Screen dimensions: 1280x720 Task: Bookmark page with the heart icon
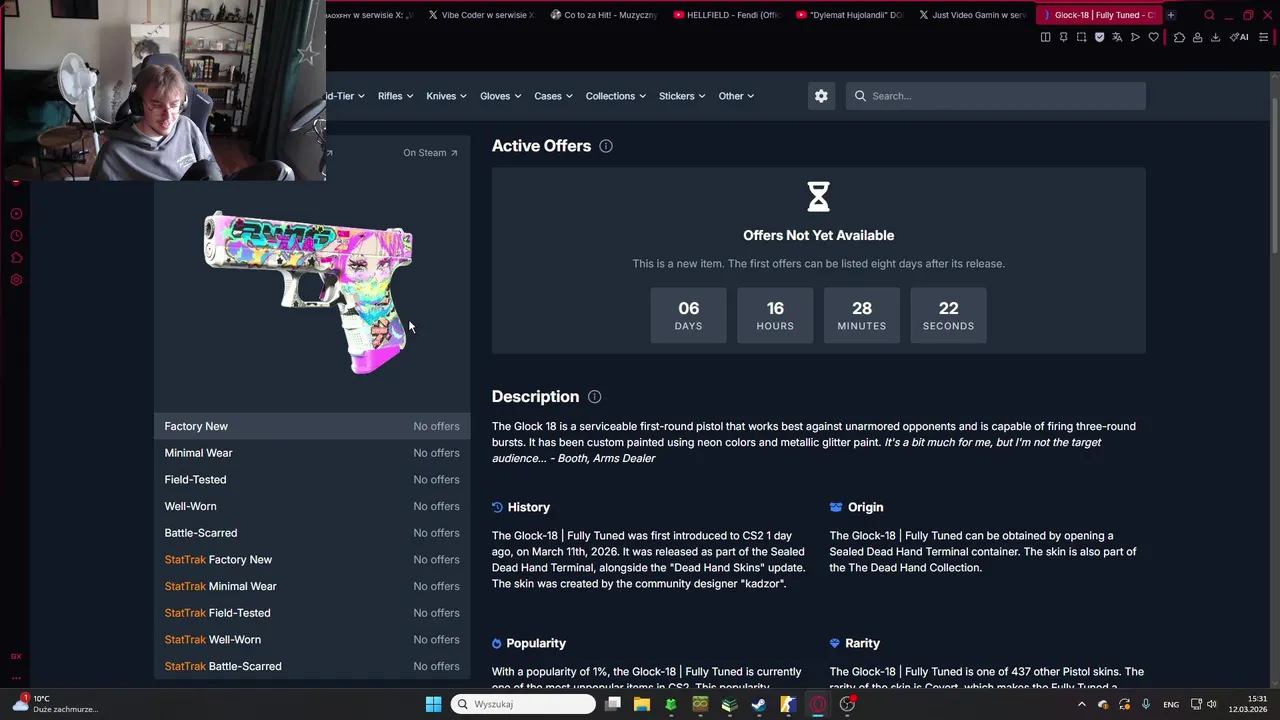click(x=1153, y=37)
